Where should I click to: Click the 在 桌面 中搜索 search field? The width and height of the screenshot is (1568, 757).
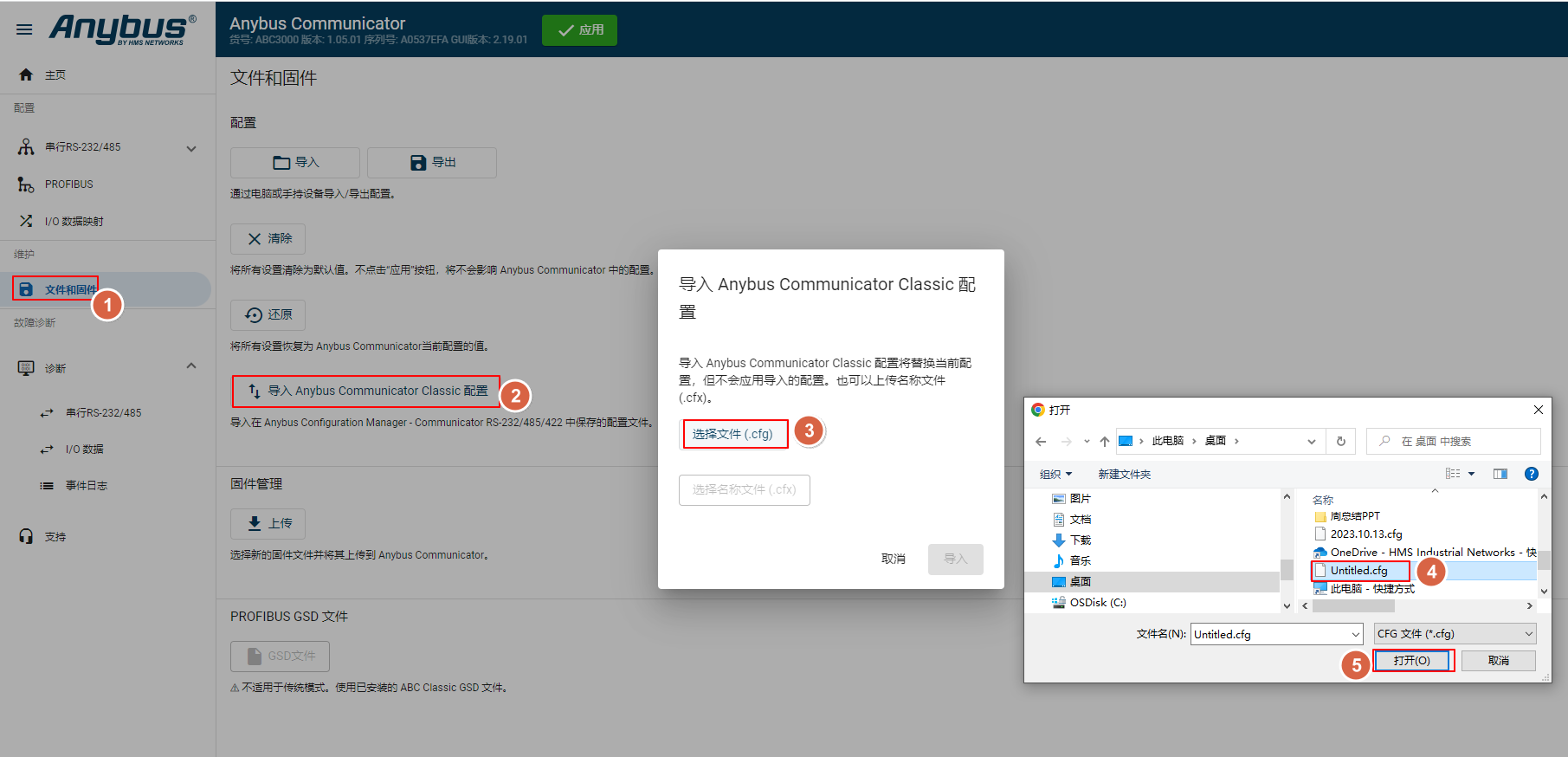click(x=1454, y=442)
